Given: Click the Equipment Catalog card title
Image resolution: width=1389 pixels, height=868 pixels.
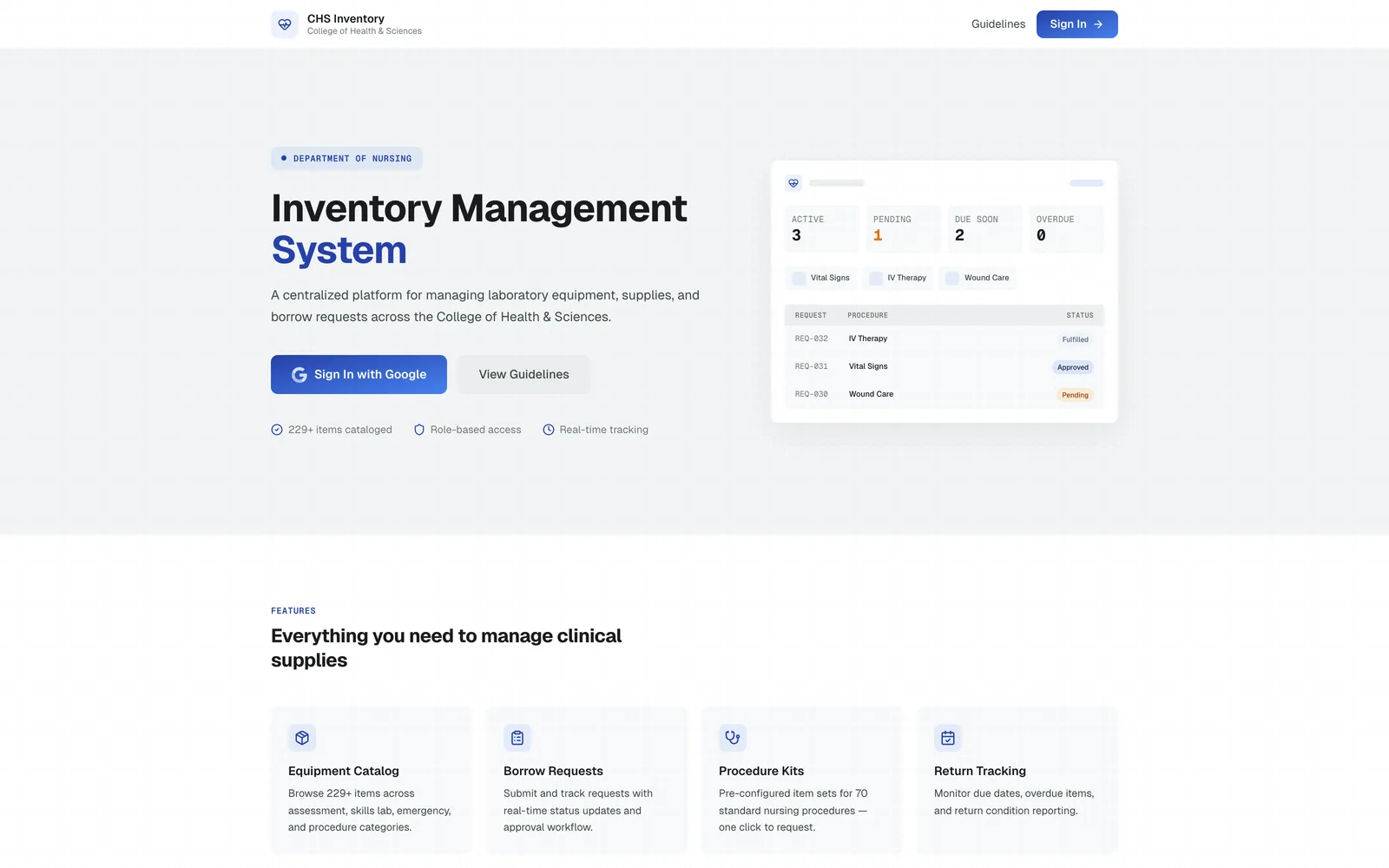Looking at the screenshot, I should point(344,771).
